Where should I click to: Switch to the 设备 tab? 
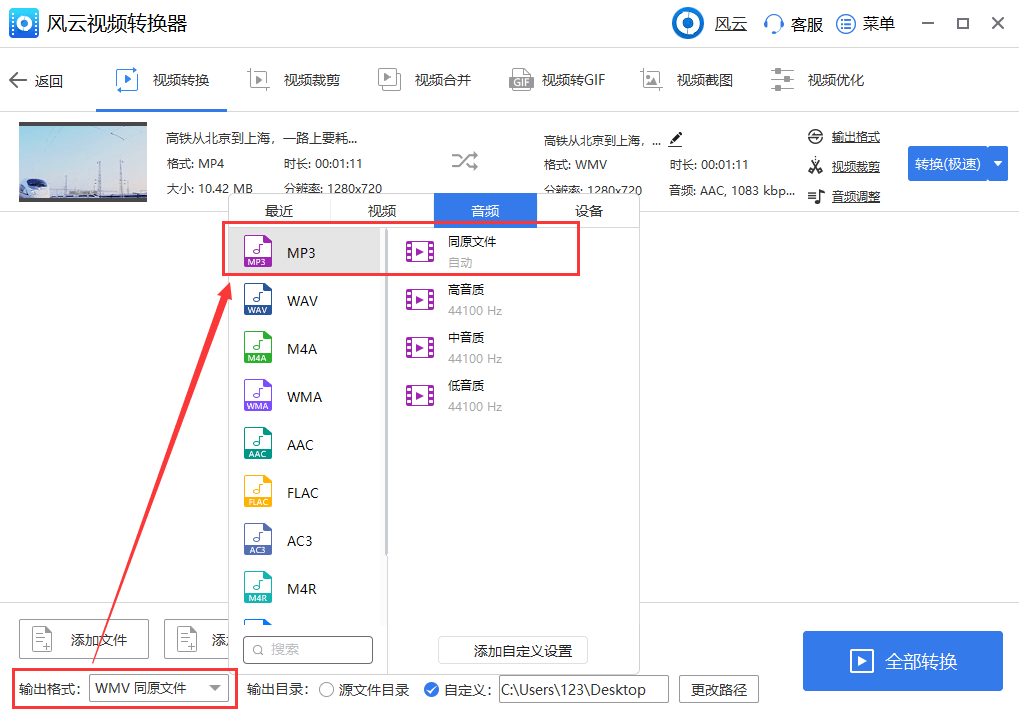588,211
